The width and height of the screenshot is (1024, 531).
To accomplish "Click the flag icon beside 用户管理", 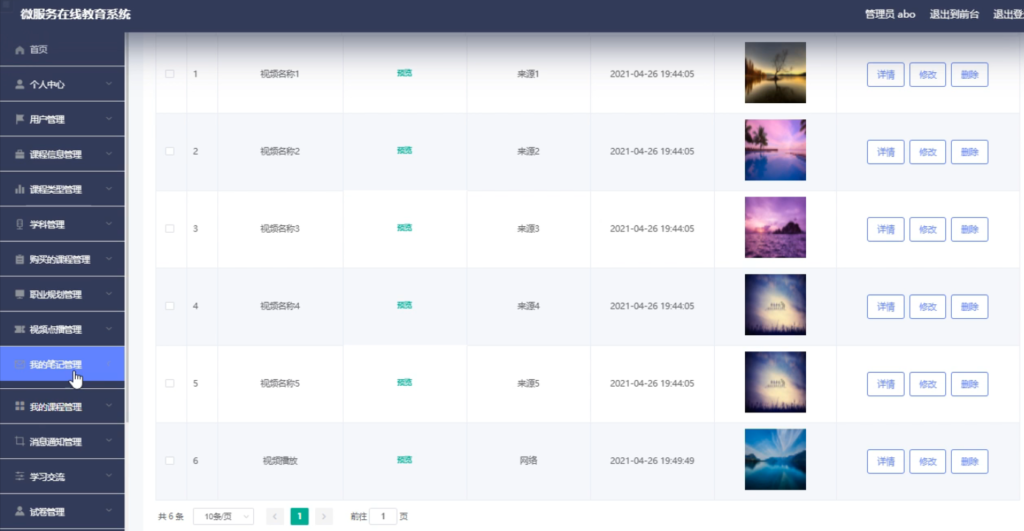I will tap(20, 119).
